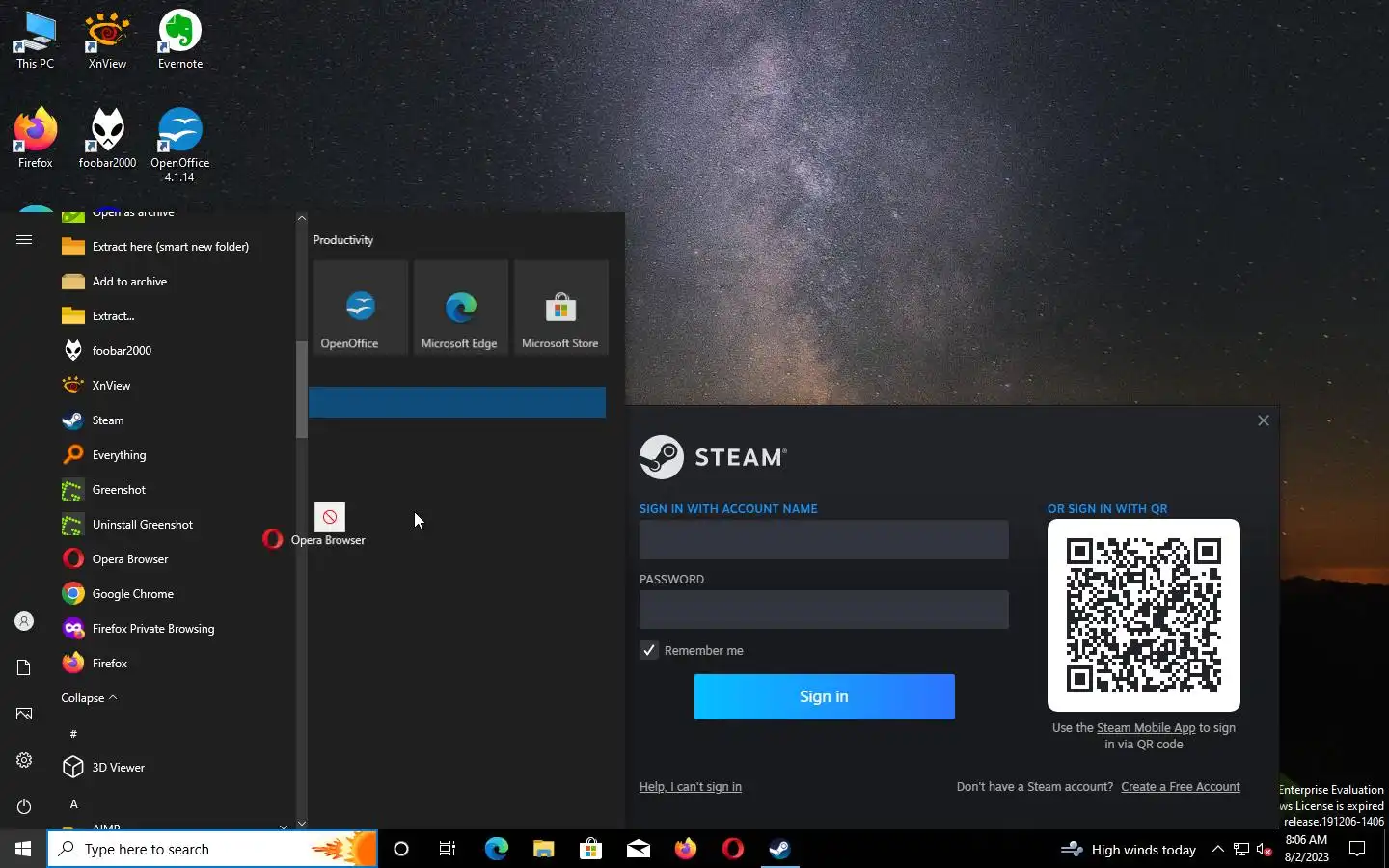Open Documents icon in Start sidebar
Image resolution: width=1389 pixels, height=868 pixels.
[x=24, y=667]
